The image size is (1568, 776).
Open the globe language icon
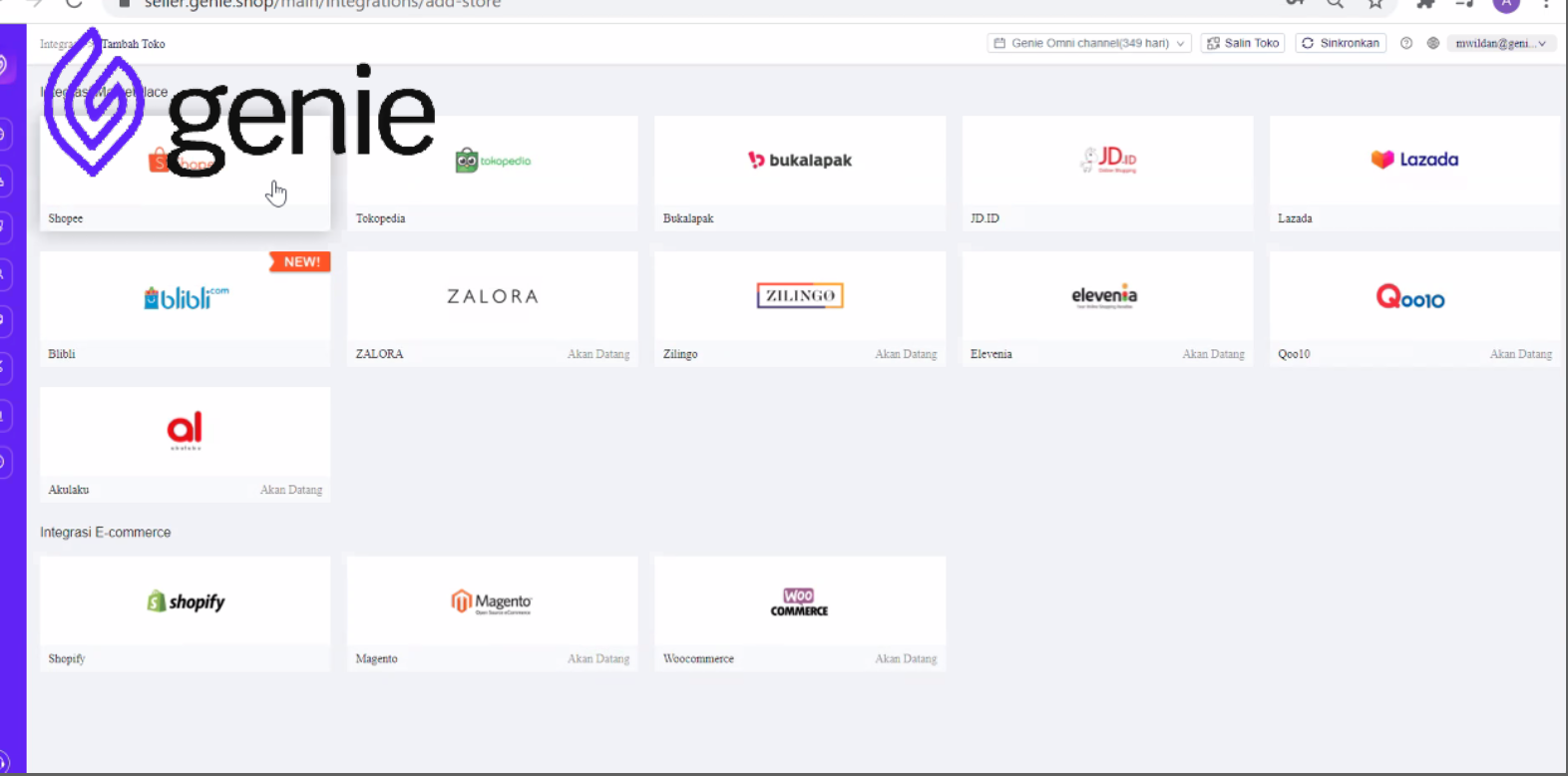click(1433, 43)
